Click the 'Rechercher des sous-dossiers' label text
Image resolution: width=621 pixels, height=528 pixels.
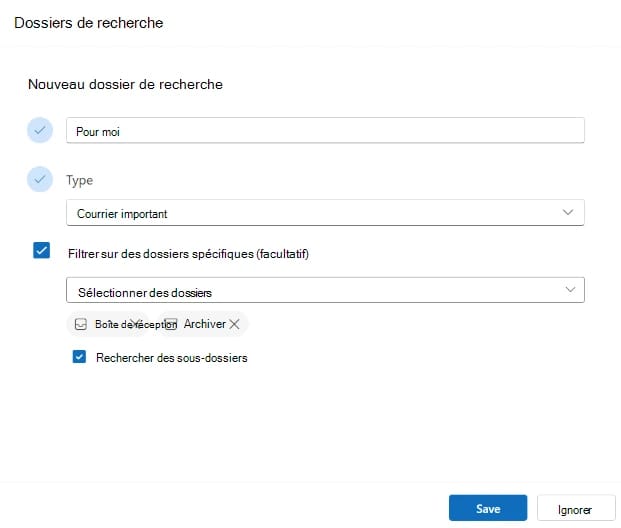(x=172, y=358)
